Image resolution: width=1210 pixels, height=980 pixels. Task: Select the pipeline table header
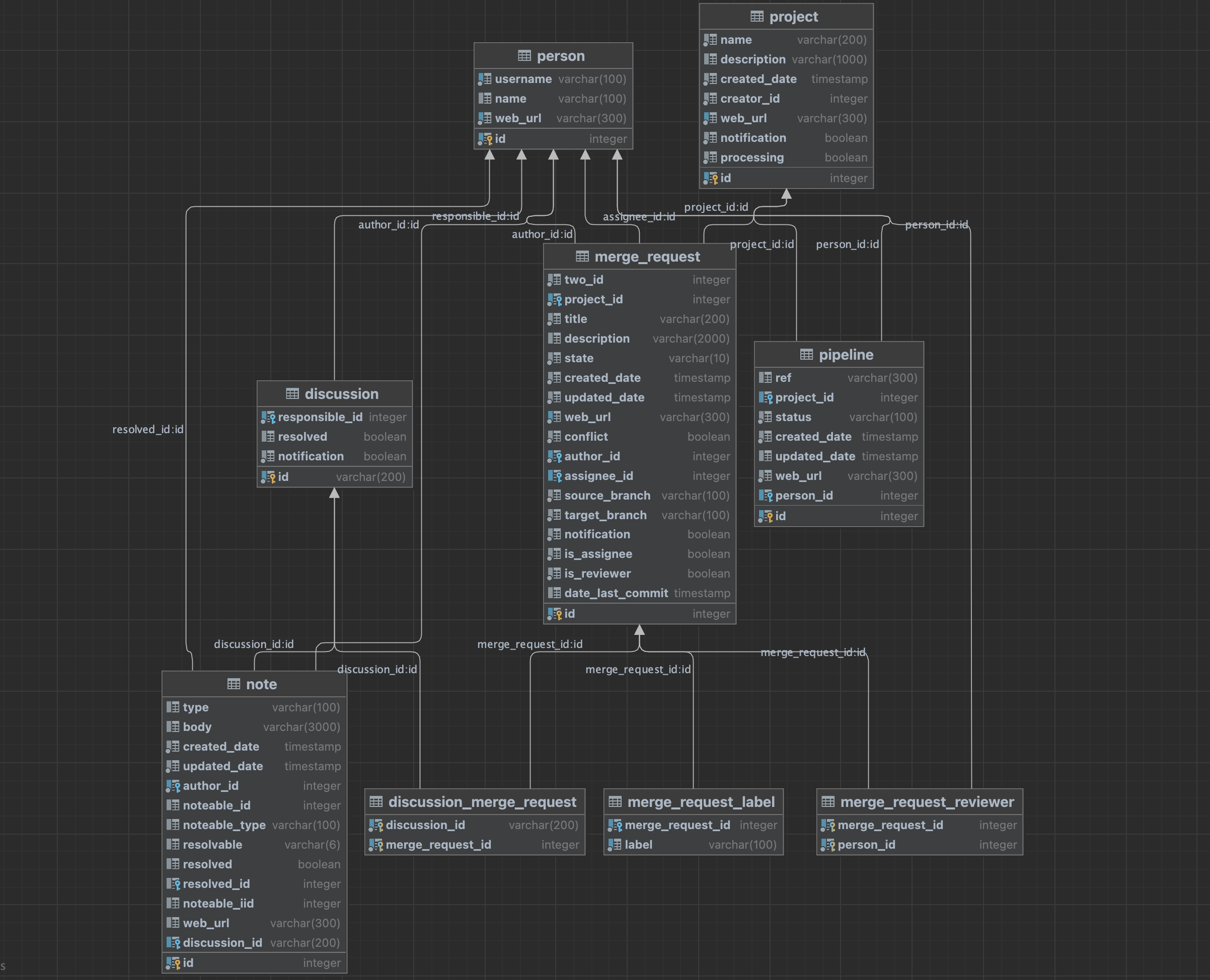[839, 355]
